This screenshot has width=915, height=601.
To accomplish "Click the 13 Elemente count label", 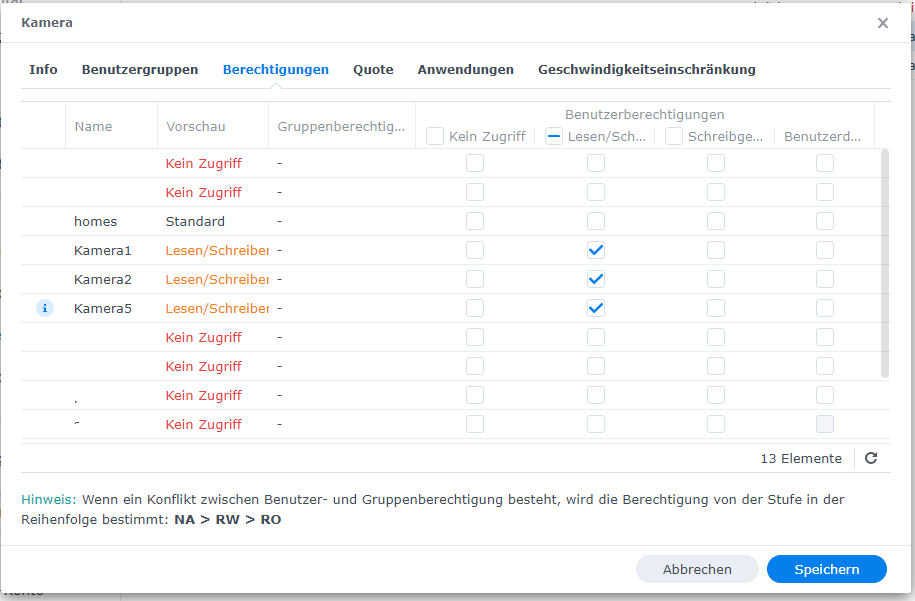I will tap(801, 459).
